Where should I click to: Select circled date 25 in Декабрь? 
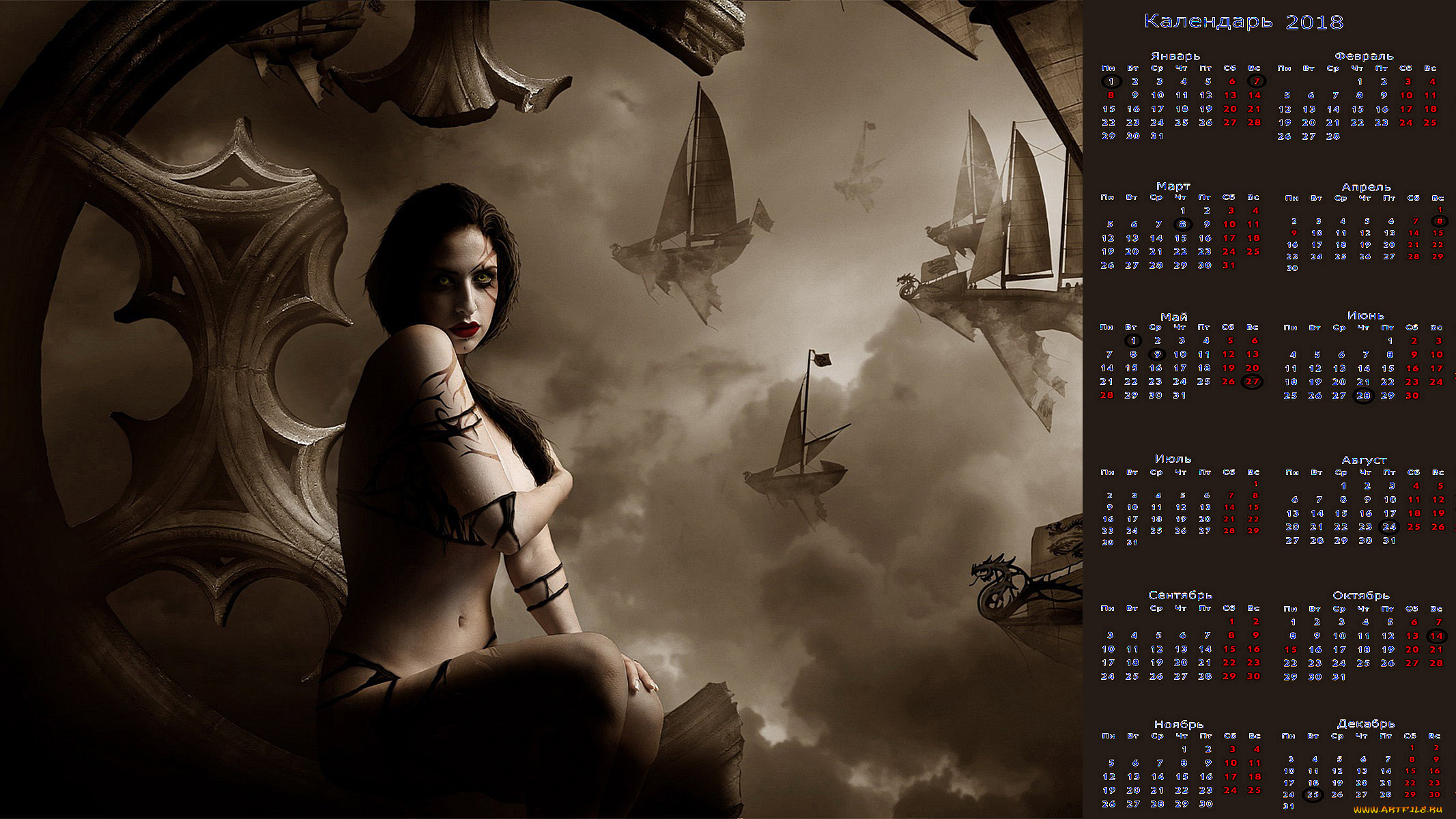click(1313, 794)
